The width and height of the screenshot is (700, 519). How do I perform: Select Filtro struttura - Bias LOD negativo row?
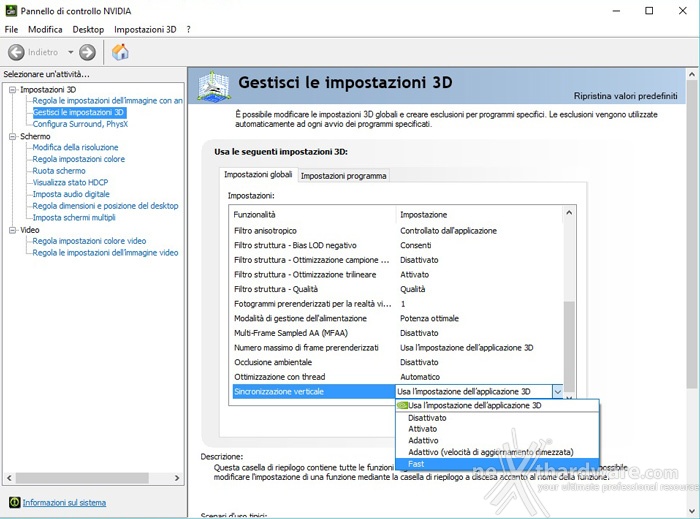click(396, 245)
